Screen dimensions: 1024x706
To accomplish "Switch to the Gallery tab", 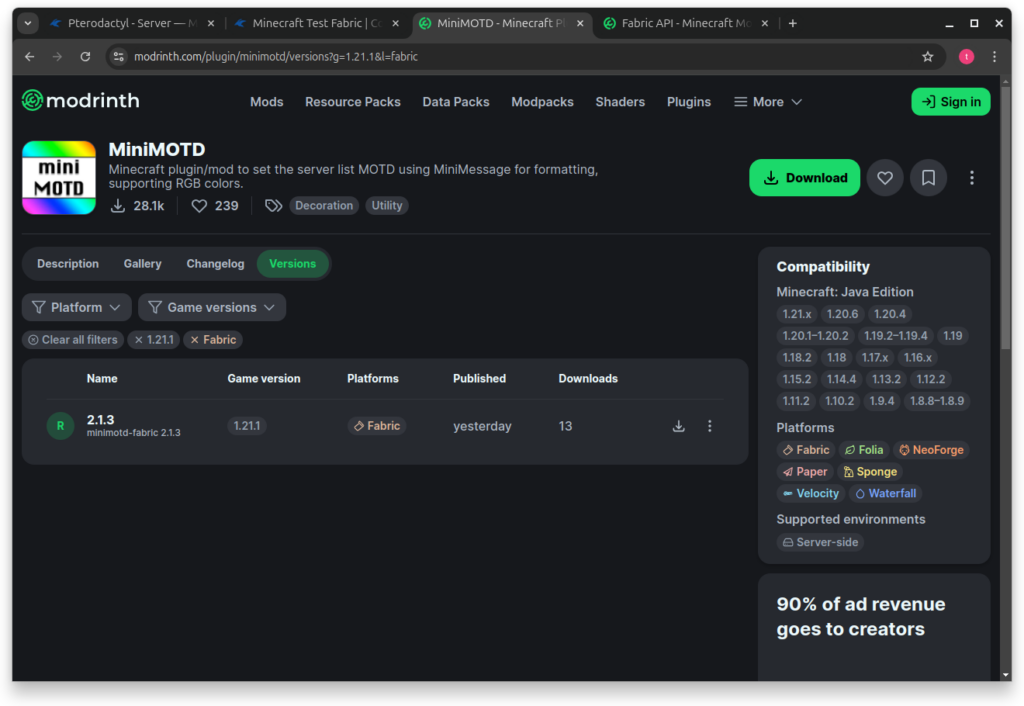I will pos(142,264).
